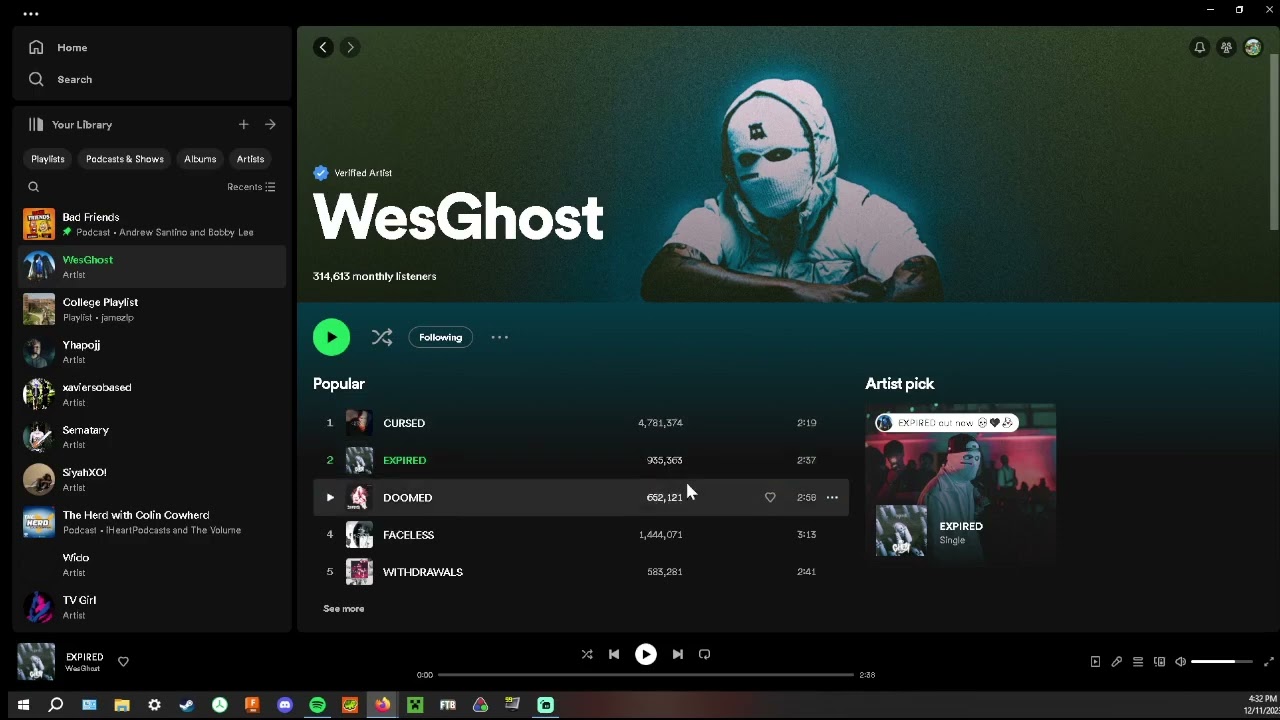Open Bad Friends podcast in library
This screenshot has width=1280, height=720.
[152, 224]
